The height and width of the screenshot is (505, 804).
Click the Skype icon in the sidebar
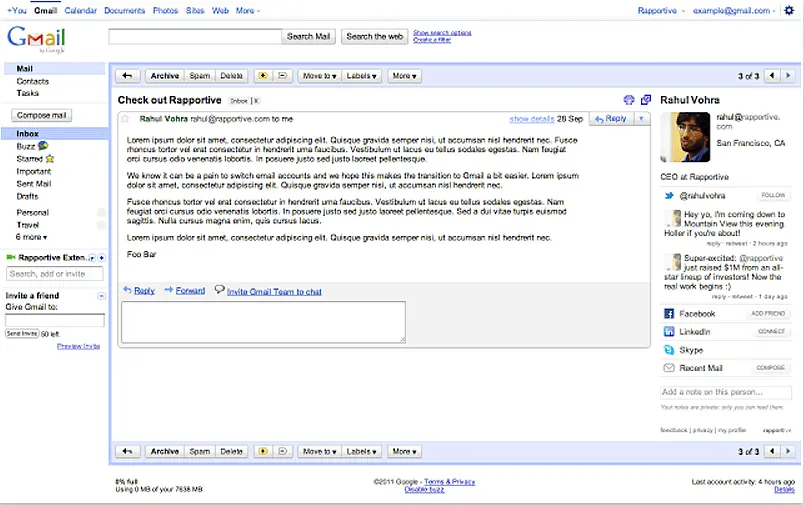pyautogui.click(x=669, y=350)
